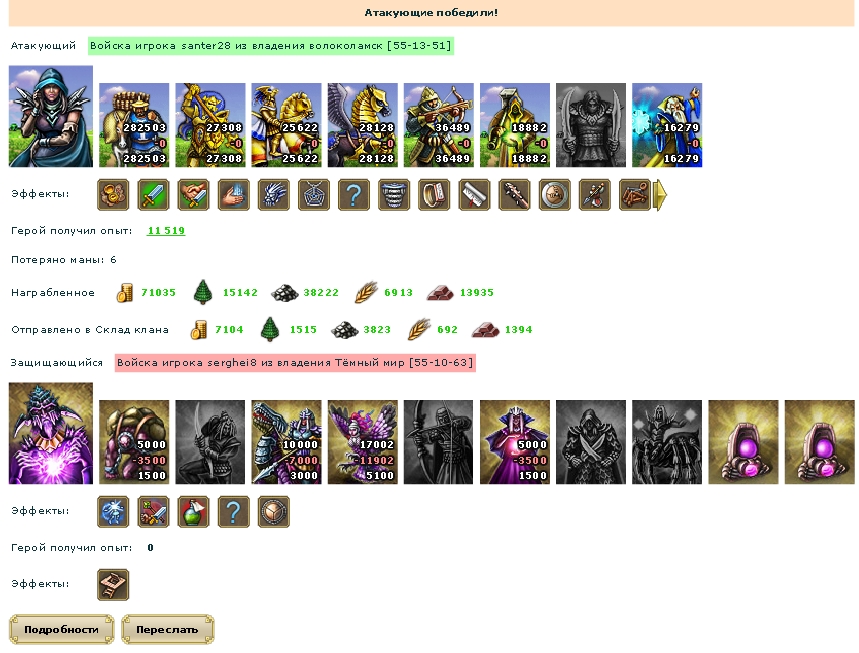Click the spiked club effect icon
The height and width of the screenshot is (653, 859).
point(514,195)
